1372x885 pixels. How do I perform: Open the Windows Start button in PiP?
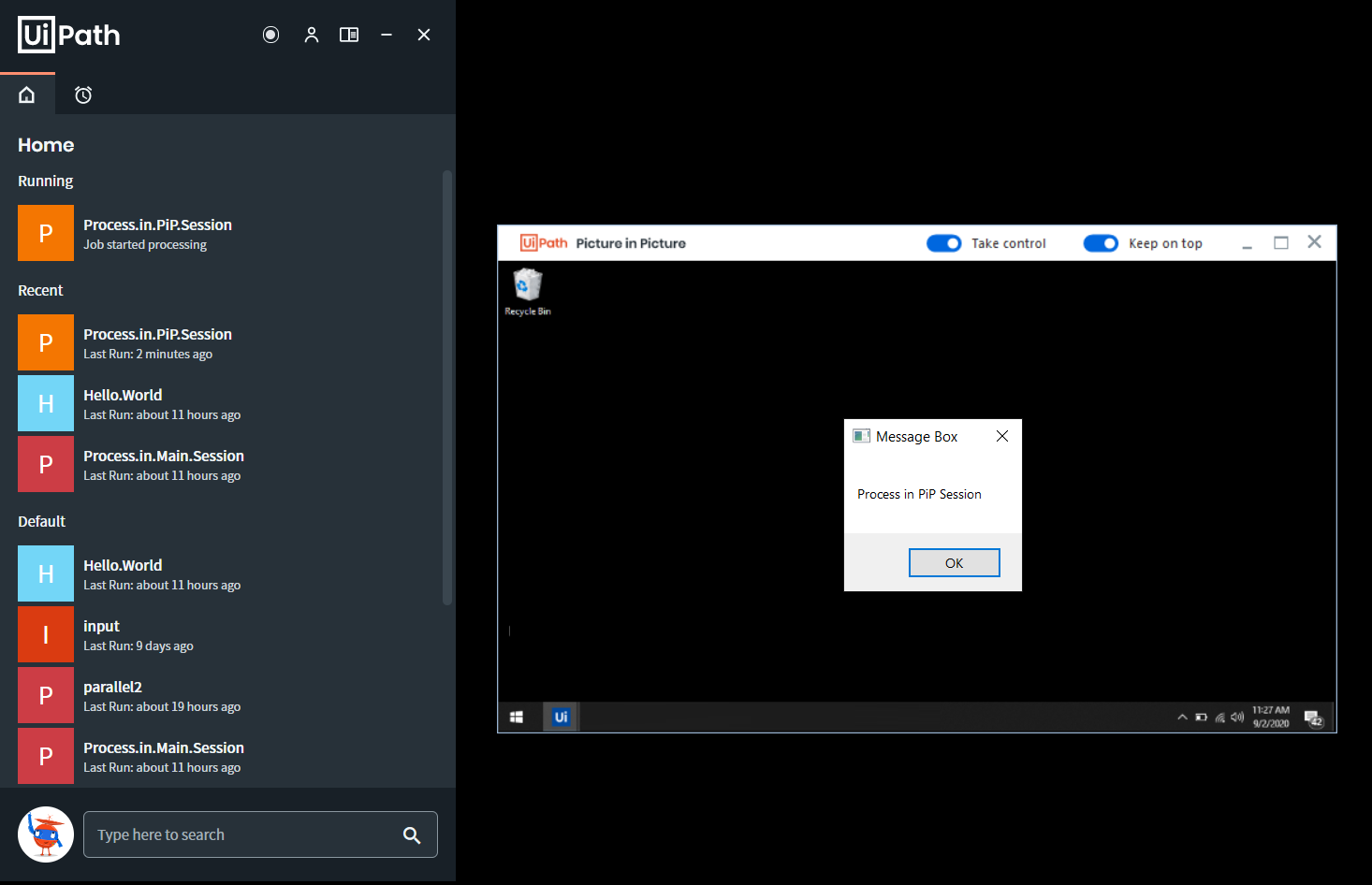(517, 718)
